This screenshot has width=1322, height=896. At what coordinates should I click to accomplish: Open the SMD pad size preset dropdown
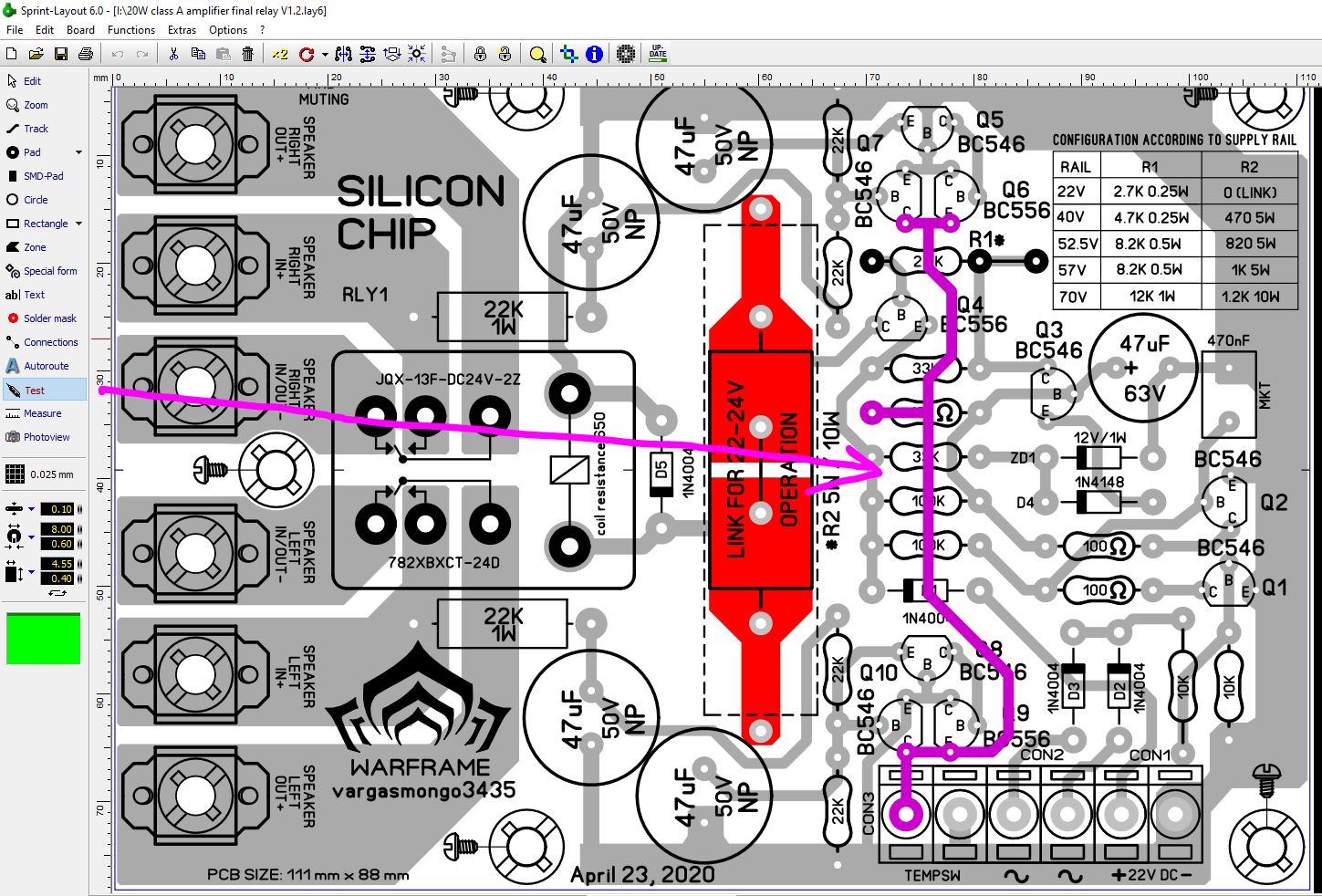tap(31, 572)
